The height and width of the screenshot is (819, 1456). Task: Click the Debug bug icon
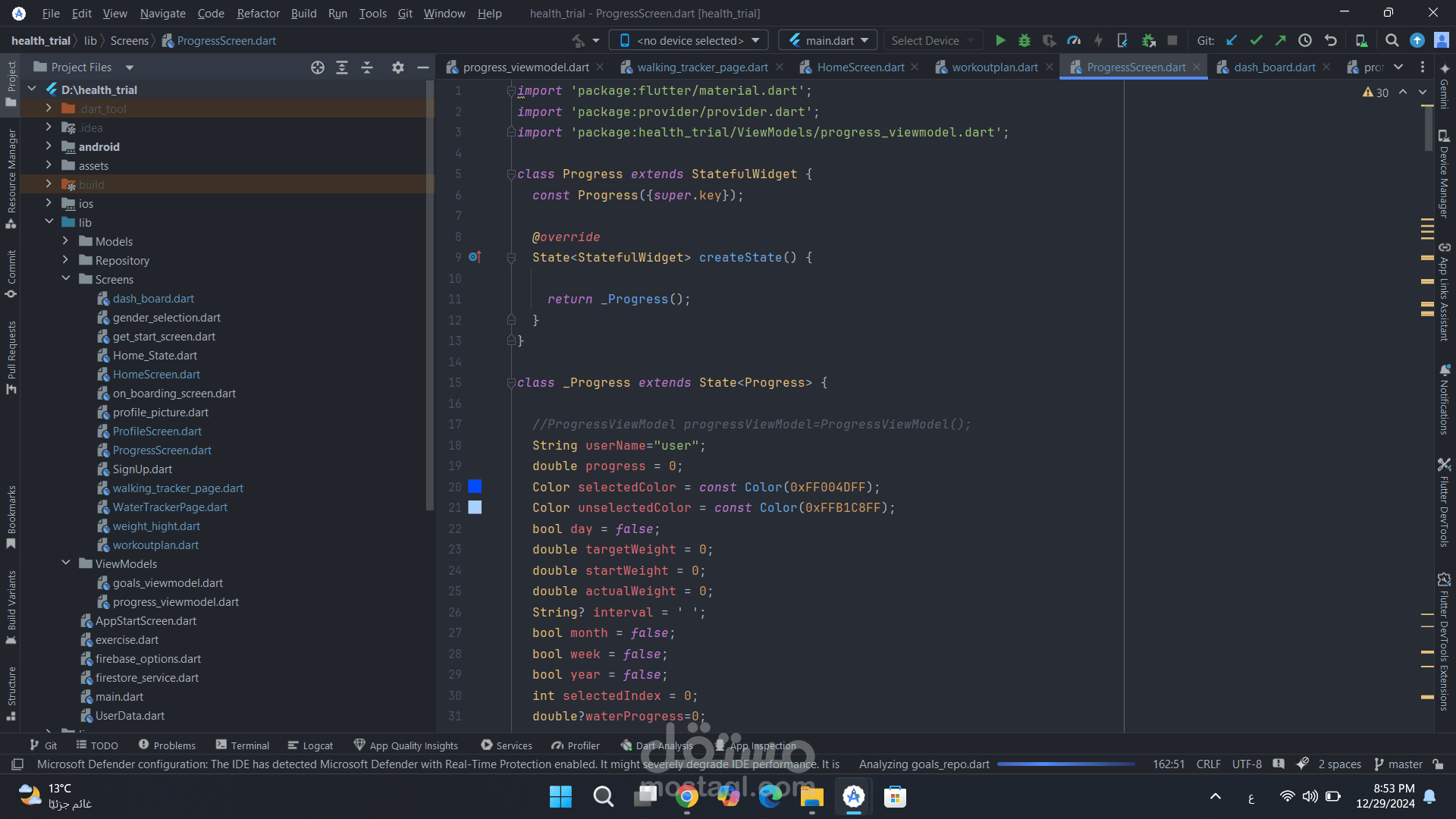[x=1025, y=40]
